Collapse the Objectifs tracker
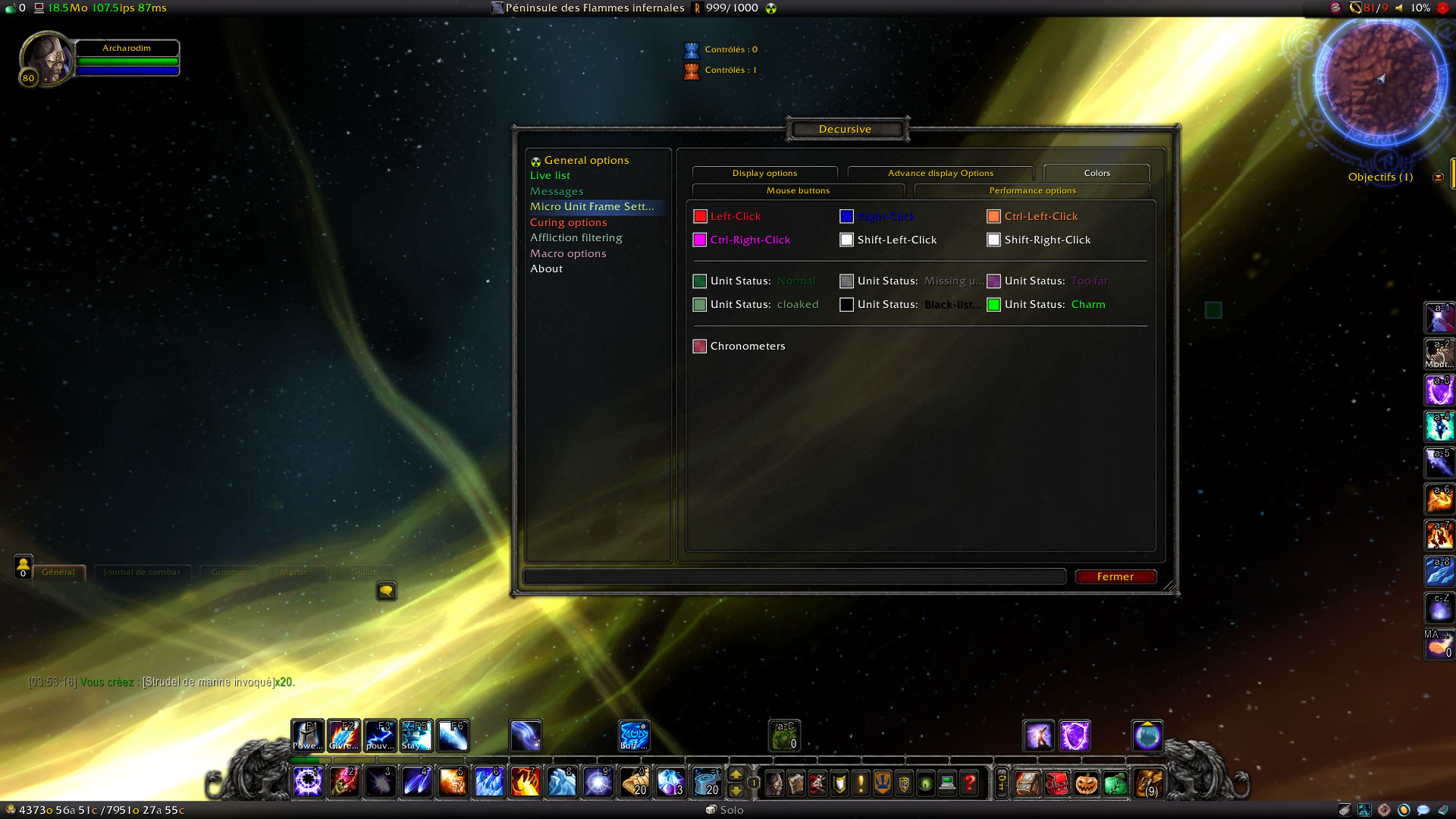Viewport: 1456px width, 819px height. point(1438,177)
